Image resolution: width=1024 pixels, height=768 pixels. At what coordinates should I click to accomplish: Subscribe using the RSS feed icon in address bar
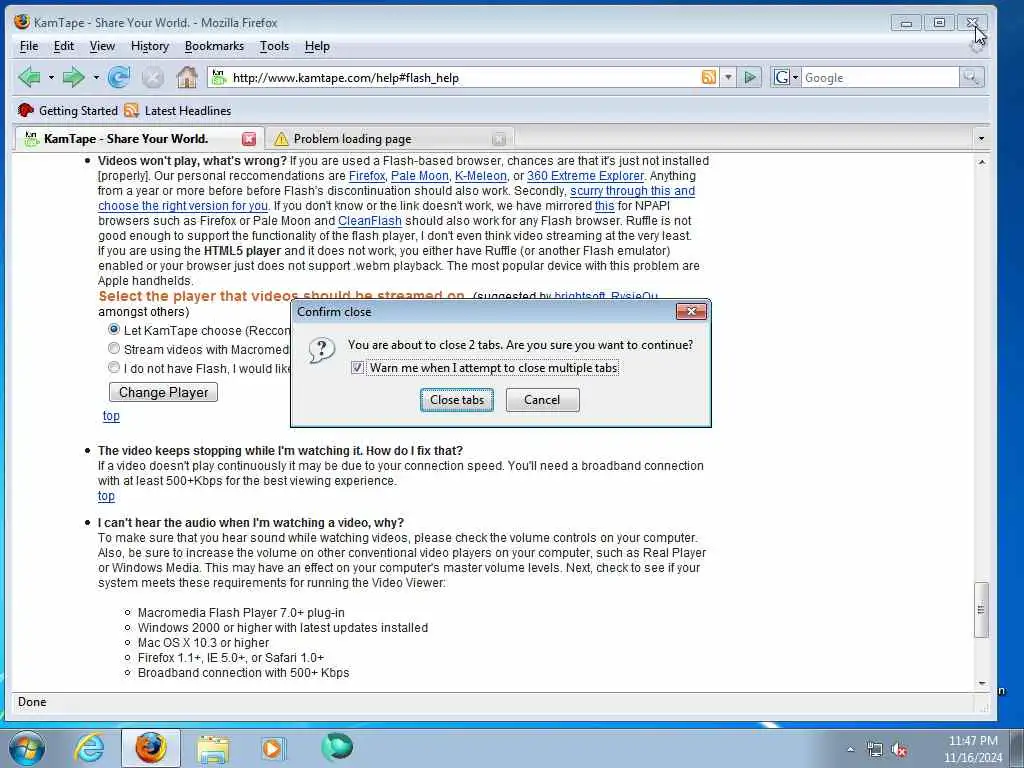tap(709, 77)
